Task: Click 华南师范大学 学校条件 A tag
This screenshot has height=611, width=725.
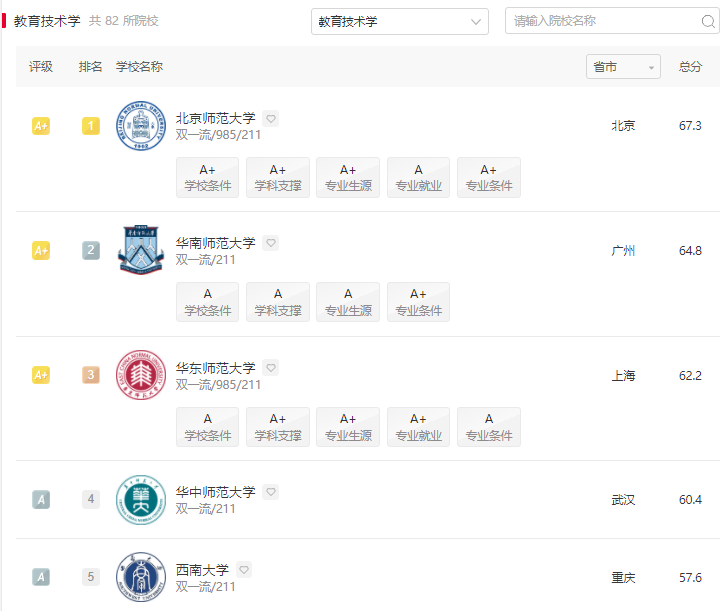Action: (208, 302)
